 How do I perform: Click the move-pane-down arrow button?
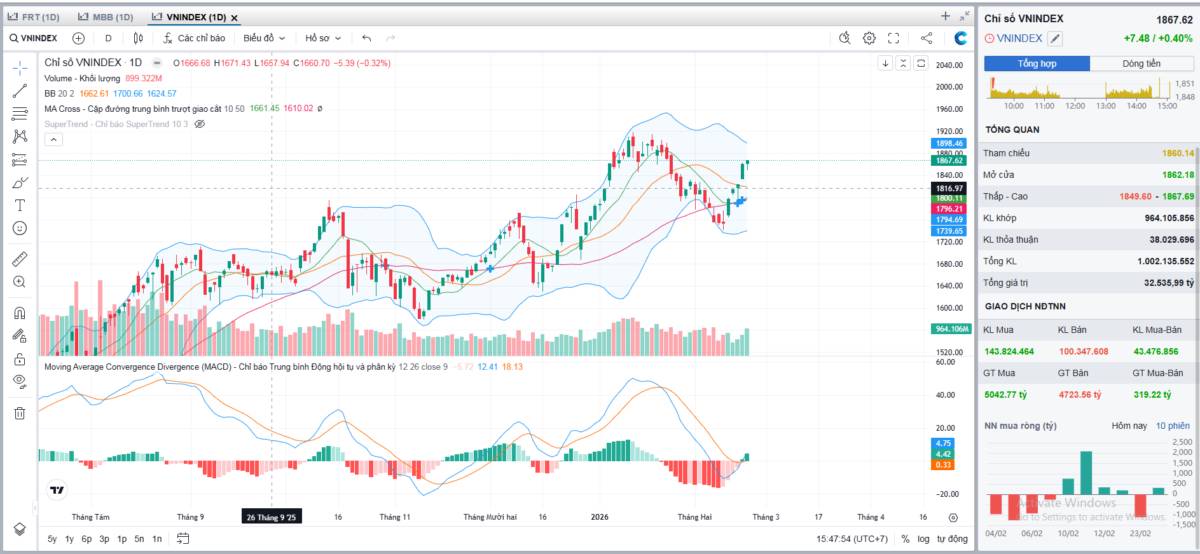[x=885, y=63]
